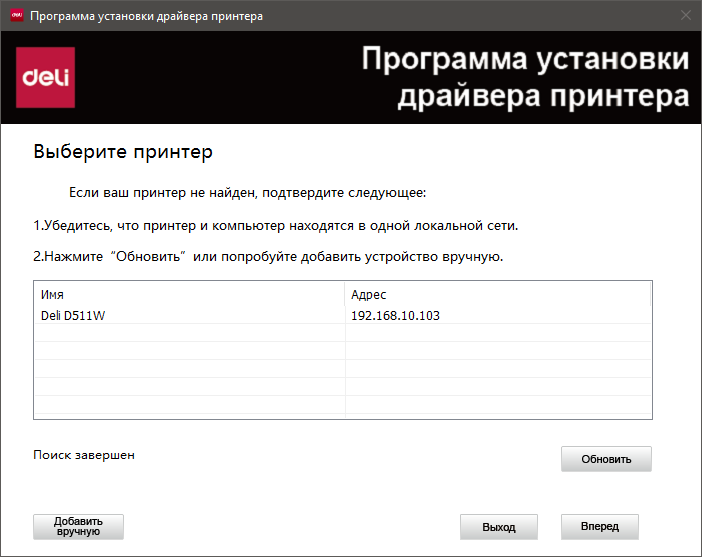Click the Поиск завершен status text
The image size is (702, 557).
(84, 455)
